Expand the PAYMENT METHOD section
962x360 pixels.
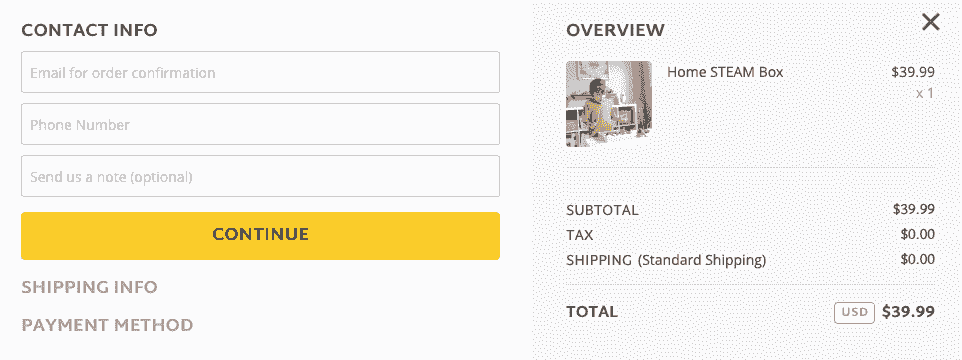coord(107,324)
